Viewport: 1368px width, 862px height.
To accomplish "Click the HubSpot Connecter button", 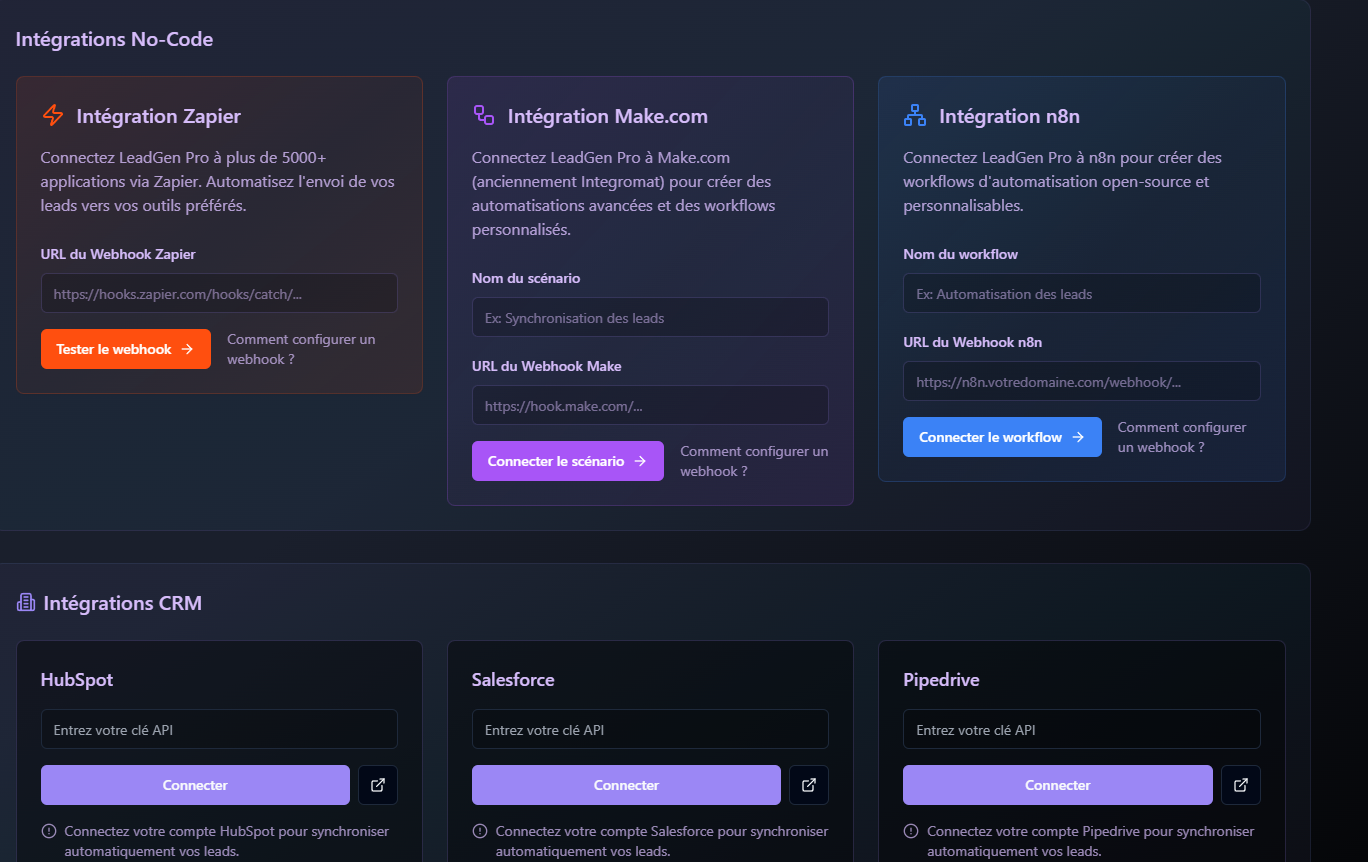I will (x=195, y=785).
